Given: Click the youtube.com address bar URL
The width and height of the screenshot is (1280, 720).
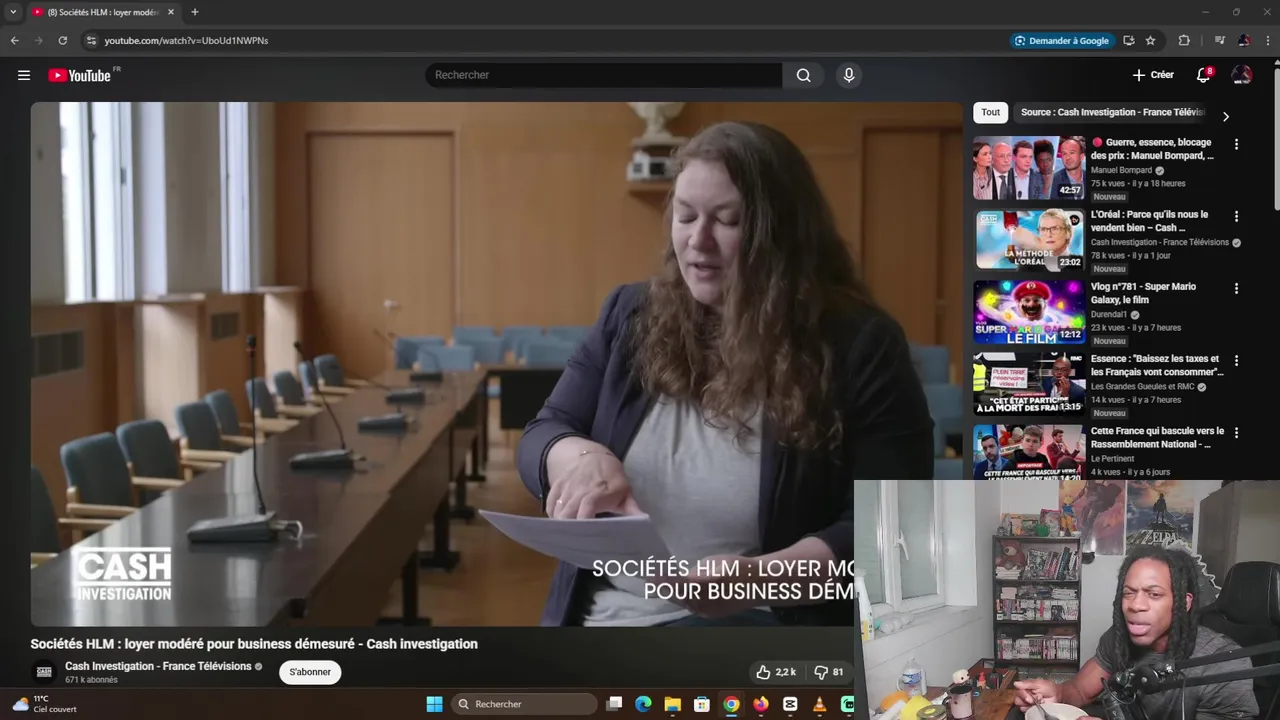Looking at the screenshot, I should pyautogui.click(x=186, y=40).
